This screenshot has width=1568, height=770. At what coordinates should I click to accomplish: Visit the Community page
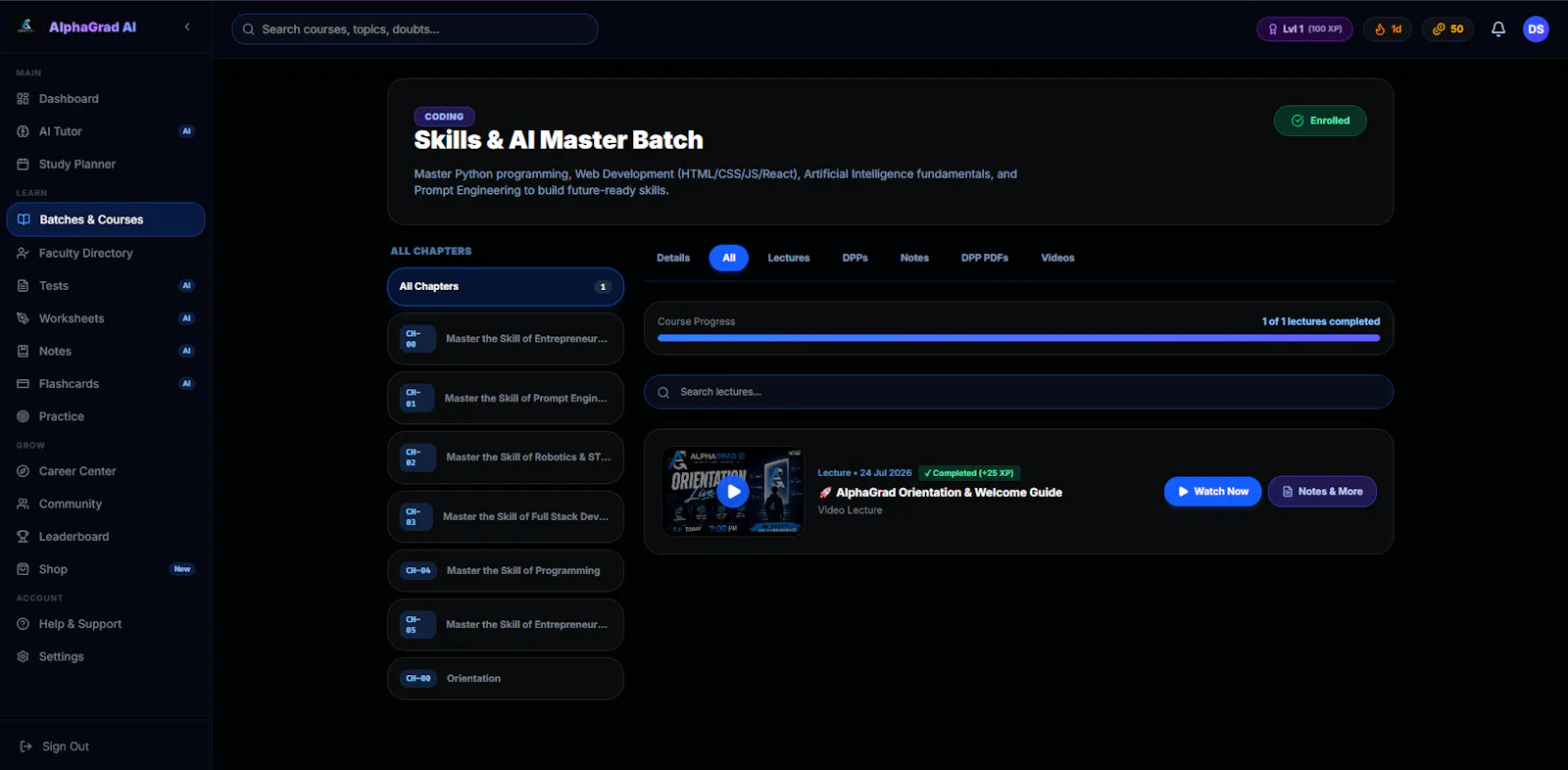click(106, 504)
